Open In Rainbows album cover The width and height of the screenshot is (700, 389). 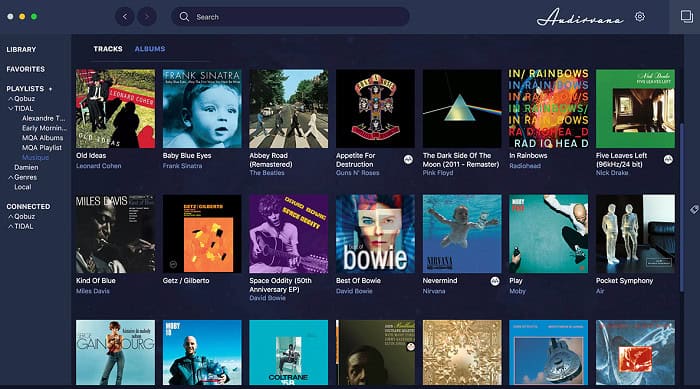(x=548, y=109)
